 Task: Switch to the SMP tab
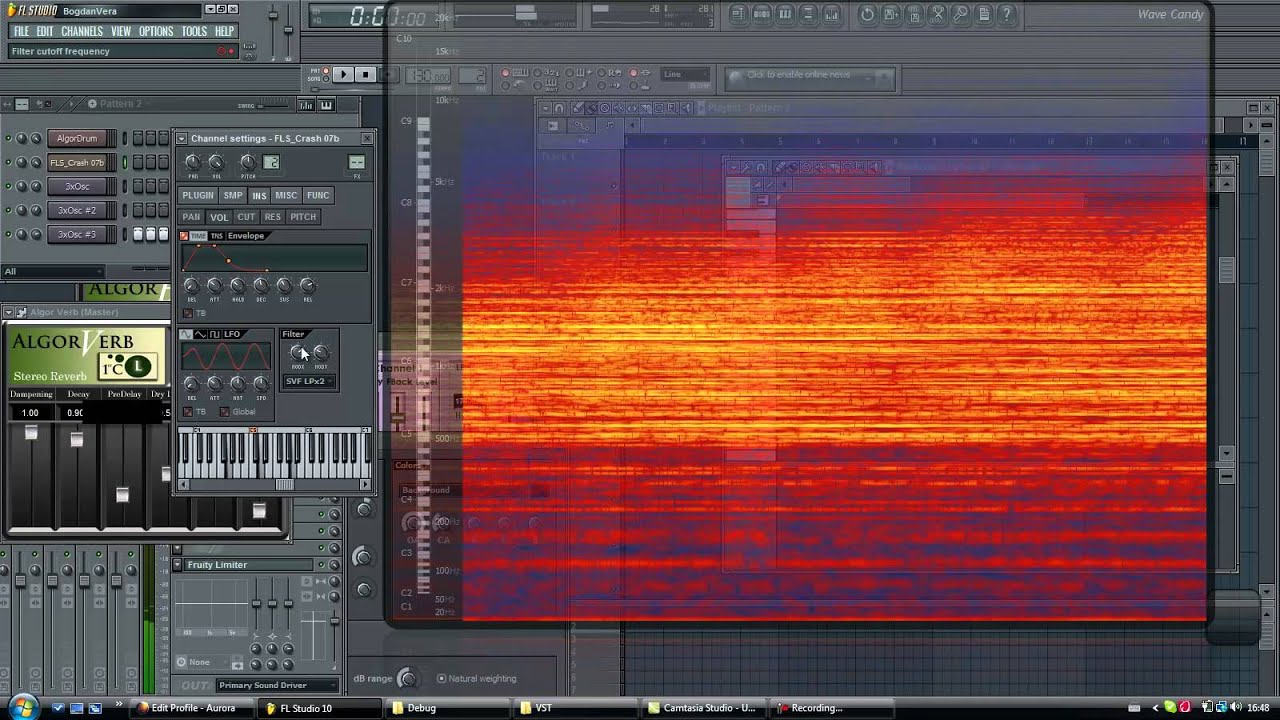(x=233, y=195)
